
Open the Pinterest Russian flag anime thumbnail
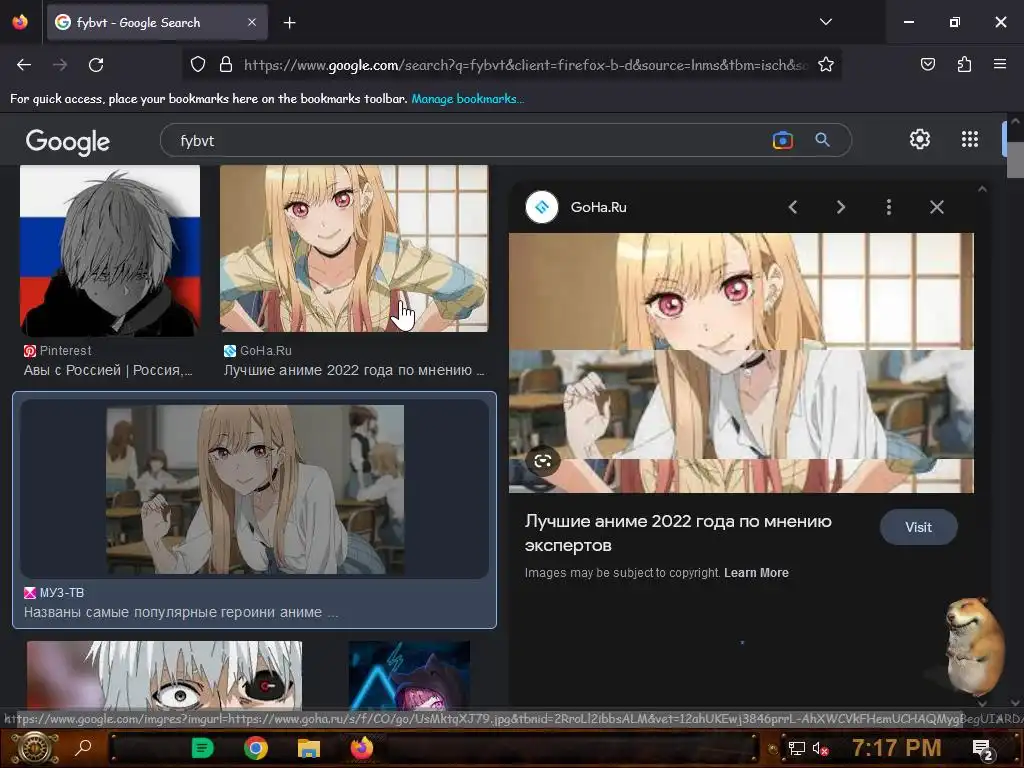pyautogui.click(x=110, y=250)
